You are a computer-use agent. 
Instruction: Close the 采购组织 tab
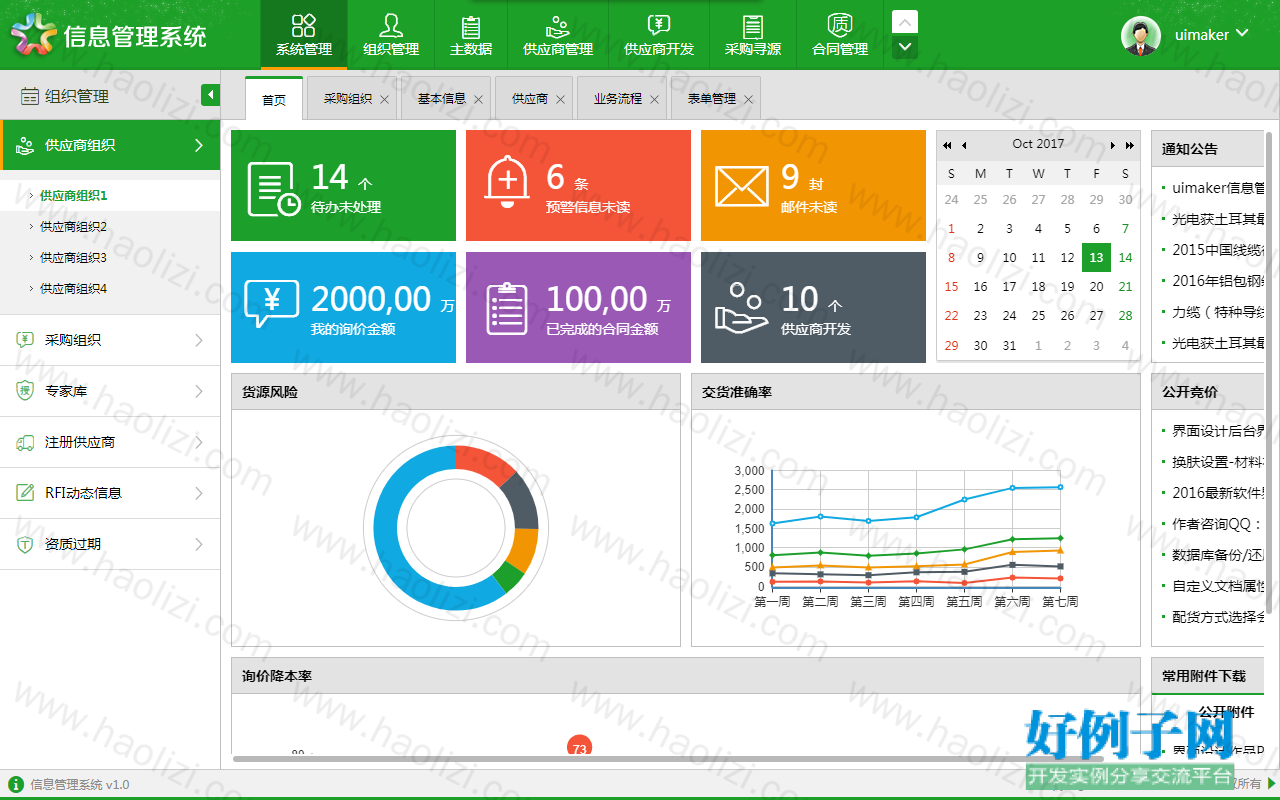[385, 100]
